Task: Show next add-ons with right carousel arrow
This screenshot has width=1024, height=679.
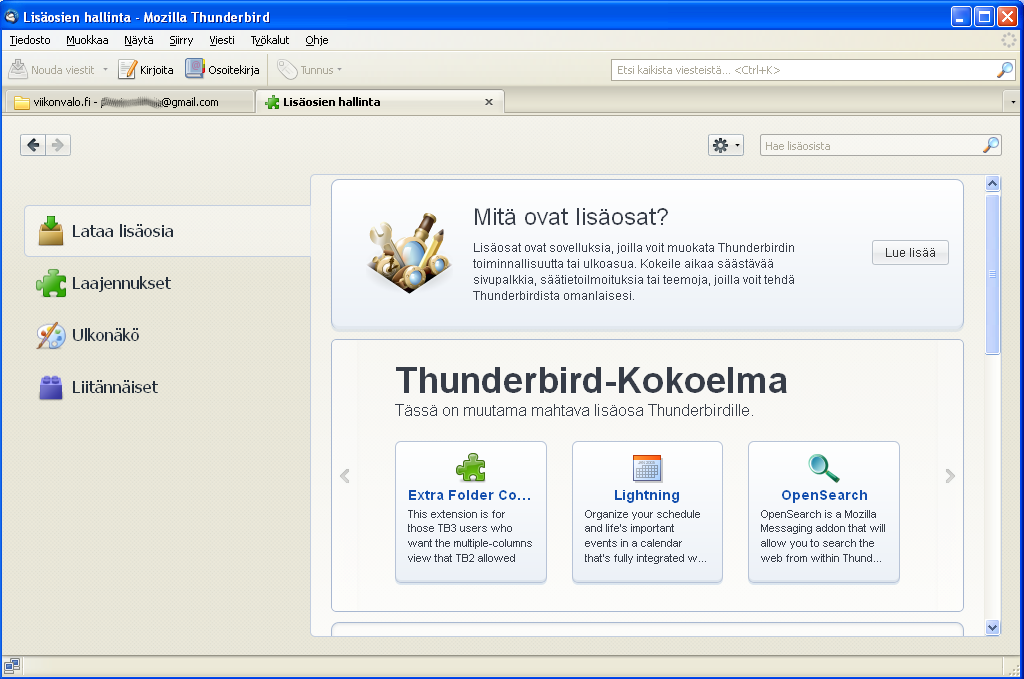Action: (950, 476)
